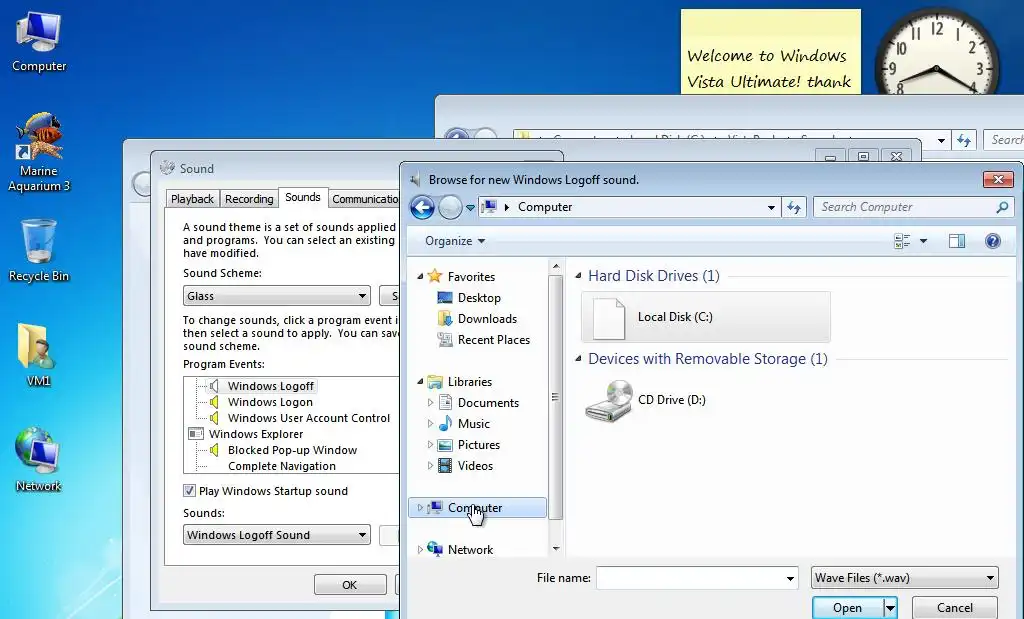
Task: Expand the Network node
Action: [420, 550]
